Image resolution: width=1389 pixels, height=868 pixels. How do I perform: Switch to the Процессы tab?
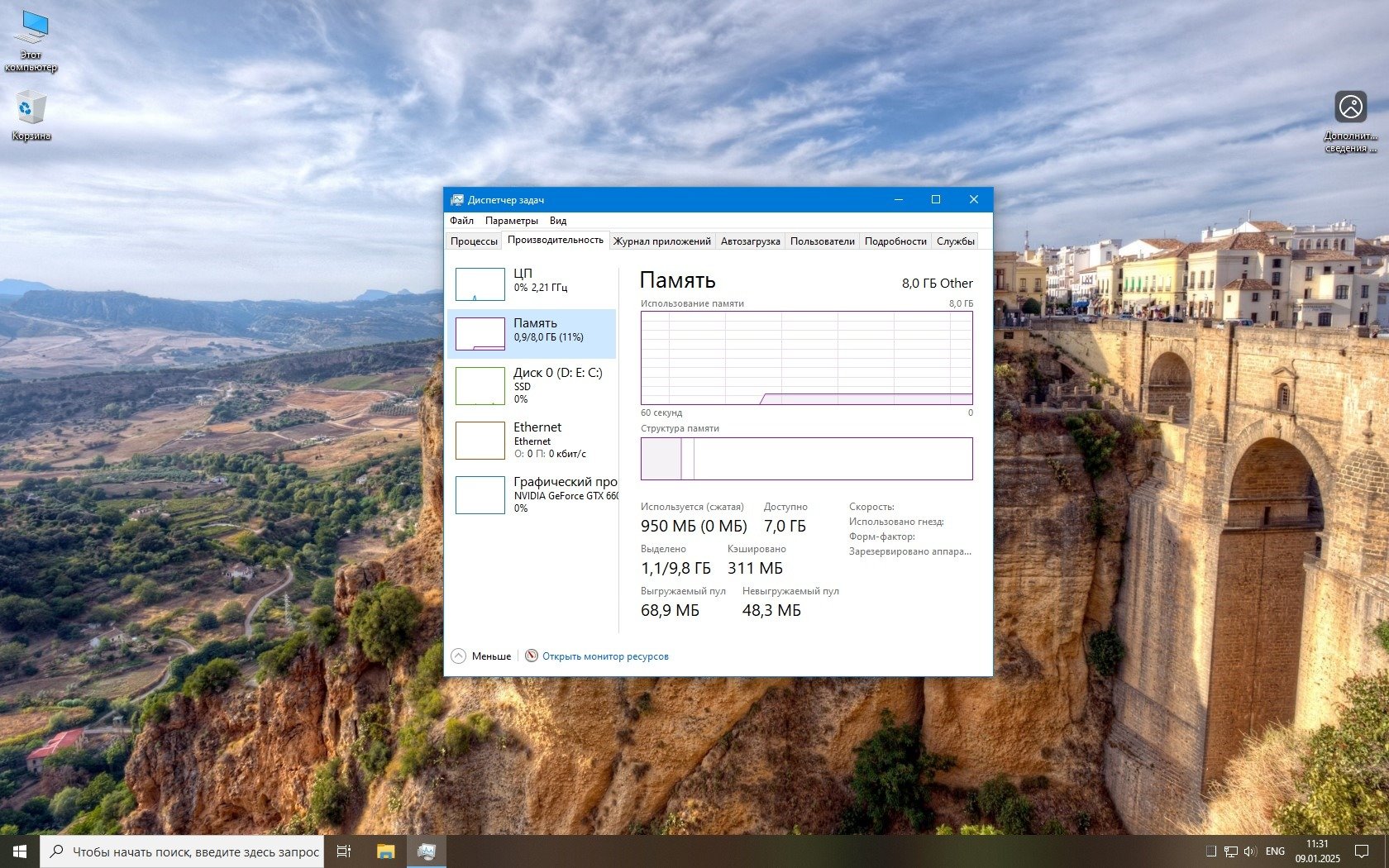pyautogui.click(x=474, y=241)
